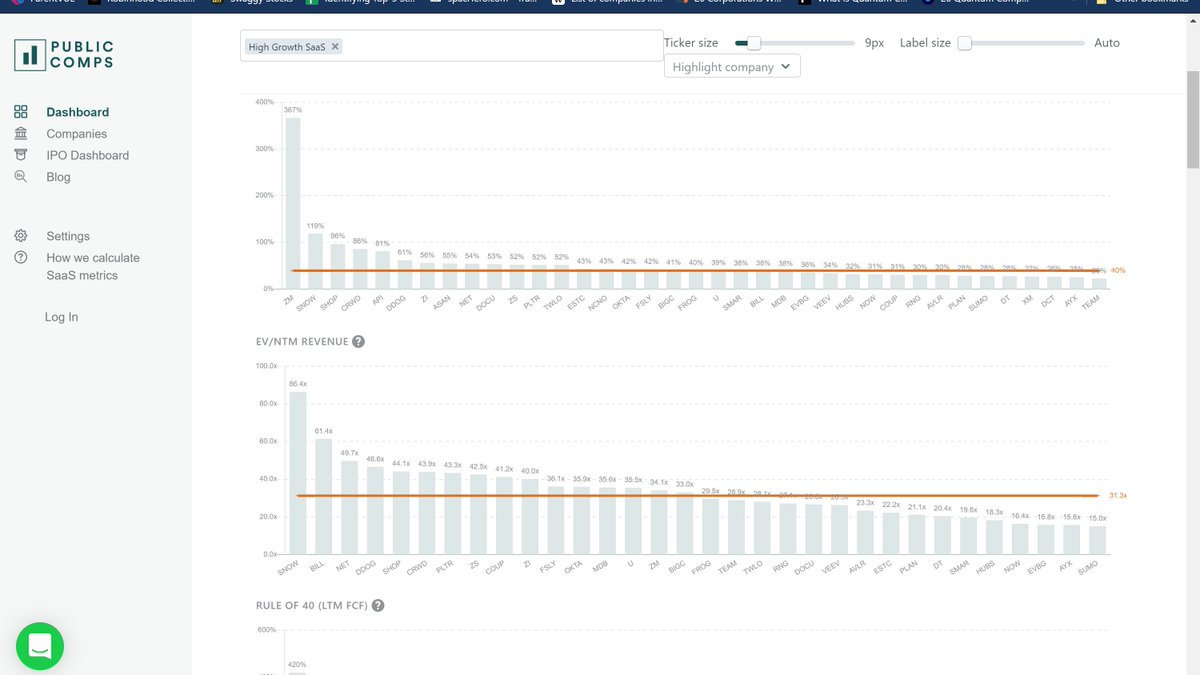This screenshot has width=1200, height=675.
Task: Click the Log In link
Action: tap(61, 317)
